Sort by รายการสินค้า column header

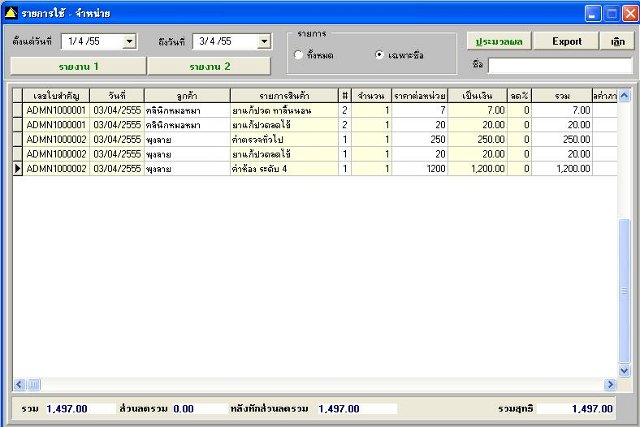(284, 96)
